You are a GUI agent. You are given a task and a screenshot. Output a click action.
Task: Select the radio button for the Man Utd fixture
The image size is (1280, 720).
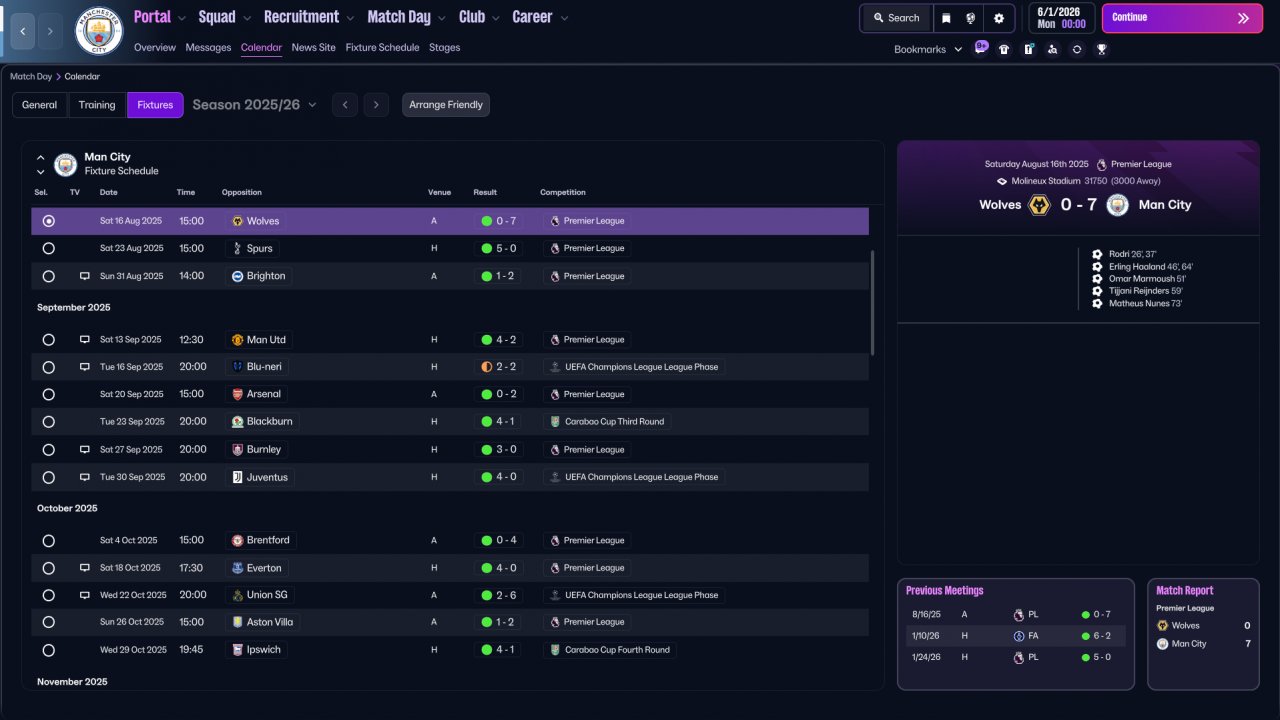(x=49, y=340)
